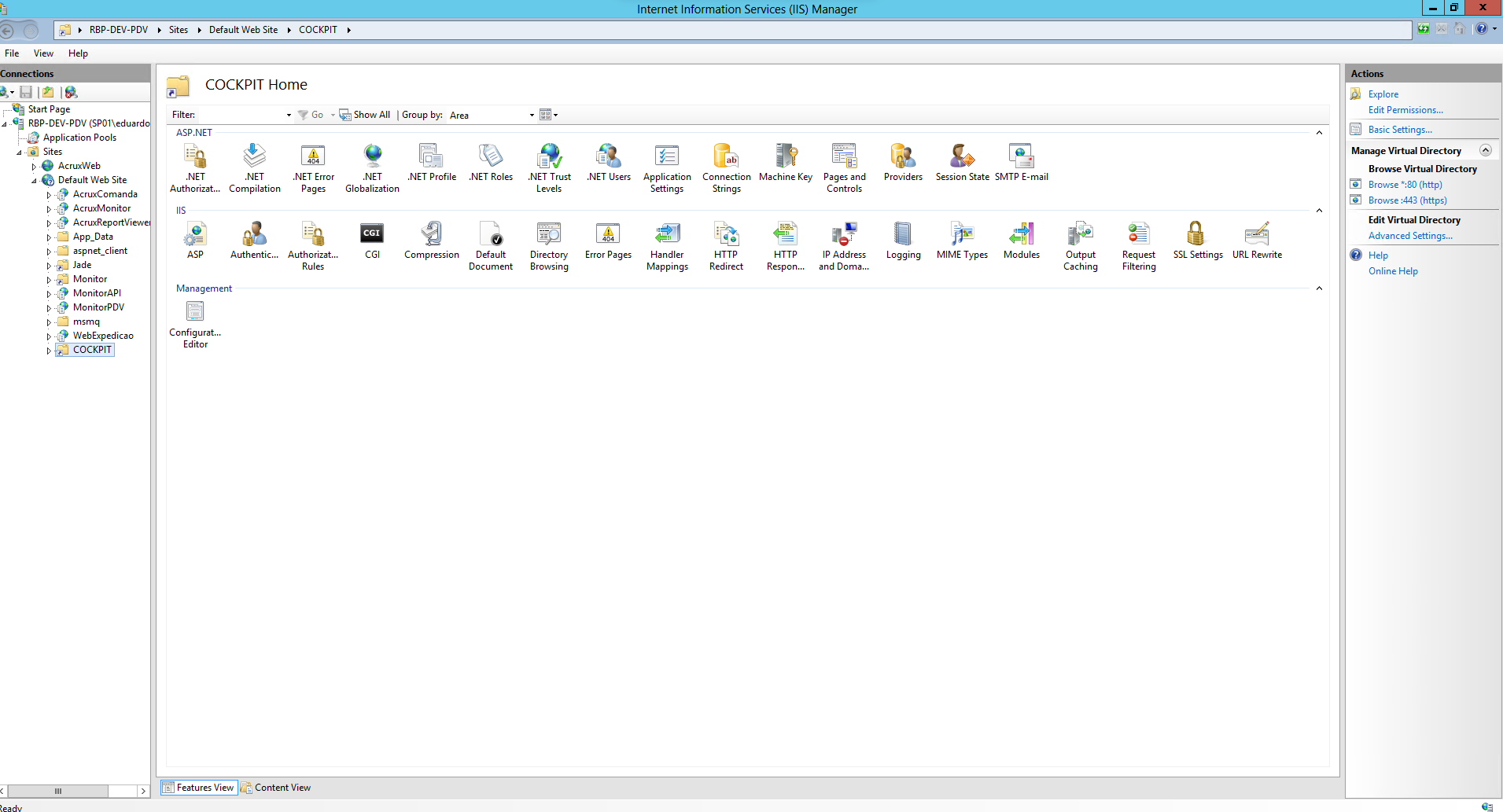Collapse the ASP.NET group section
The image size is (1503, 812).
tap(1319, 133)
